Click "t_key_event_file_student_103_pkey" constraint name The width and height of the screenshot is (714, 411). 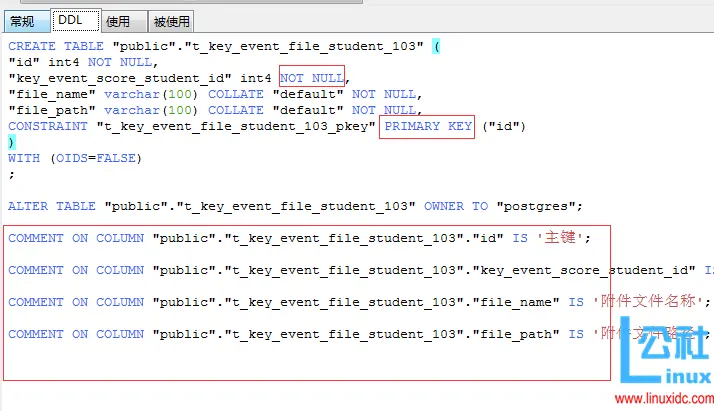[236, 126]
